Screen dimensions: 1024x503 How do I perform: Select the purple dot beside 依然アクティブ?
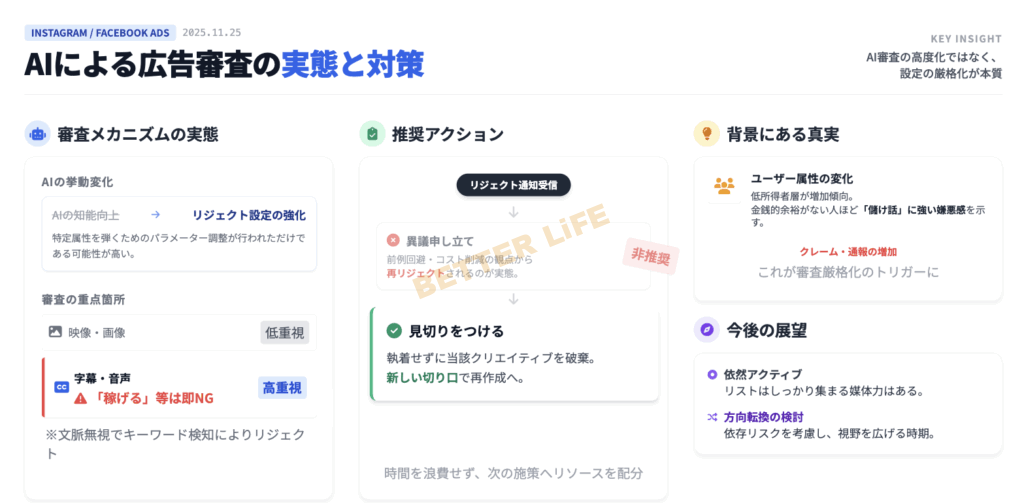712,374
